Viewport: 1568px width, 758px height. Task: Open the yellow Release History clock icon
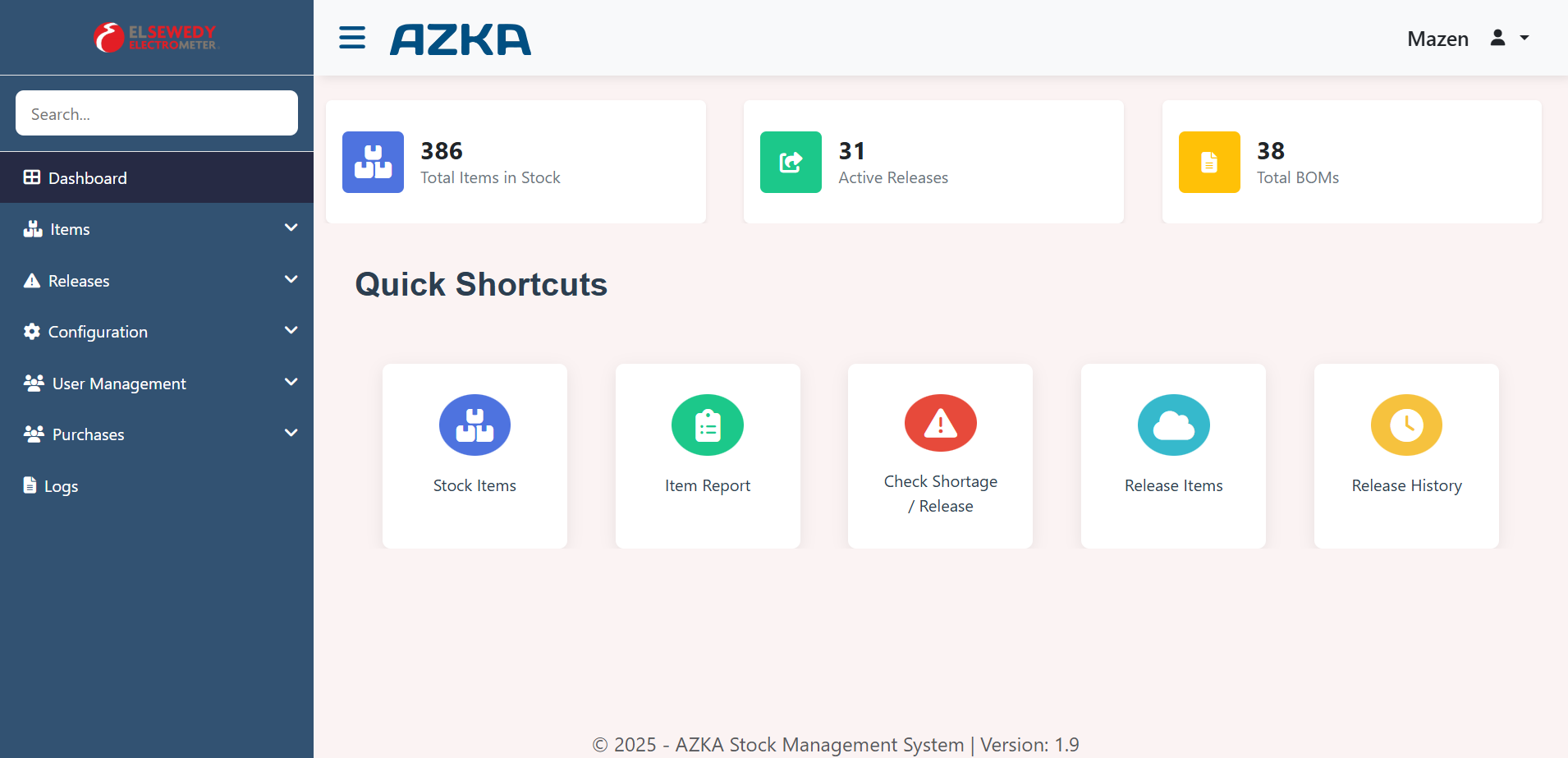[1406, 425]
